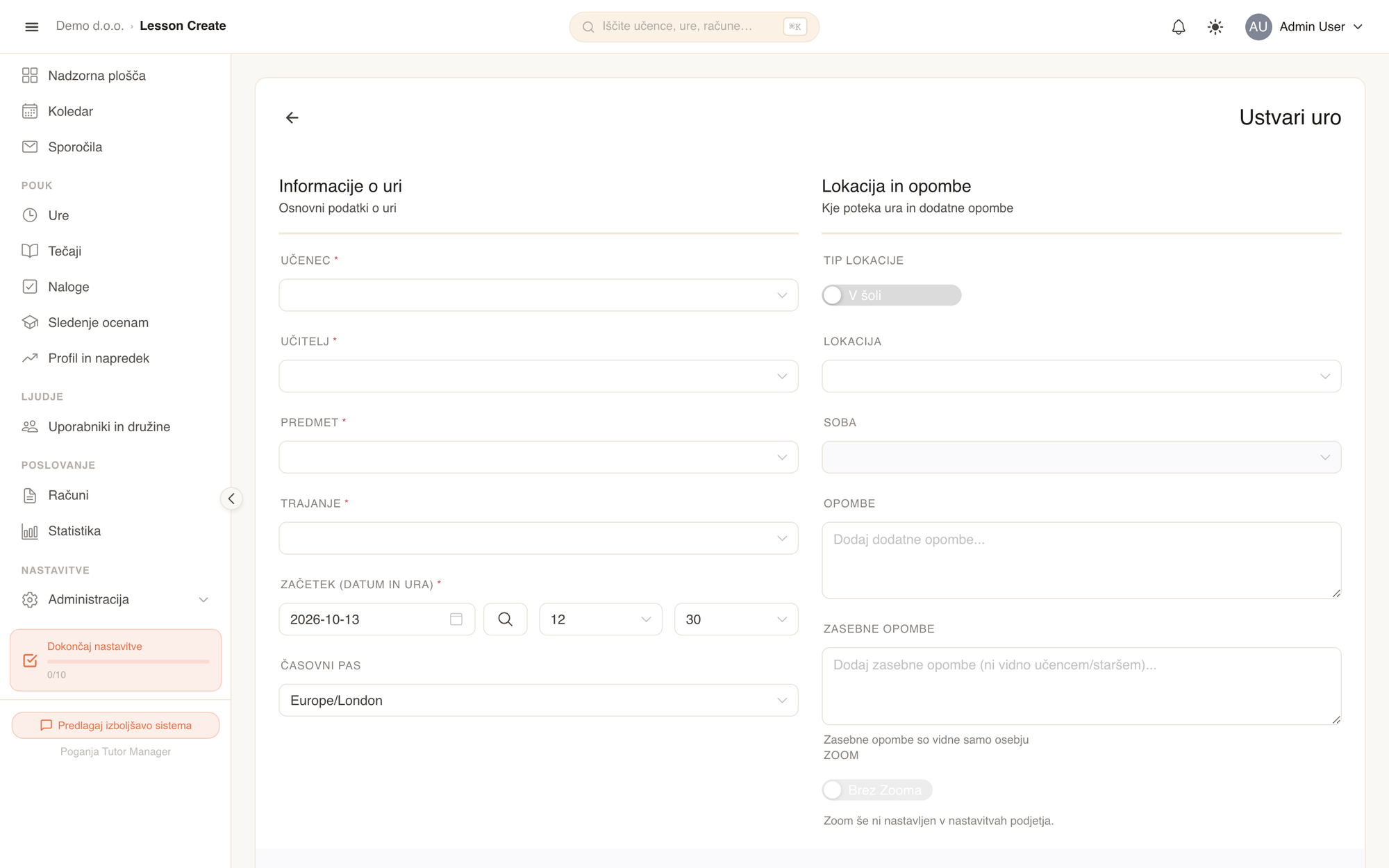Toggle the light/dark theme sun icon
1389x868 pixels.
pos(1215,27)
